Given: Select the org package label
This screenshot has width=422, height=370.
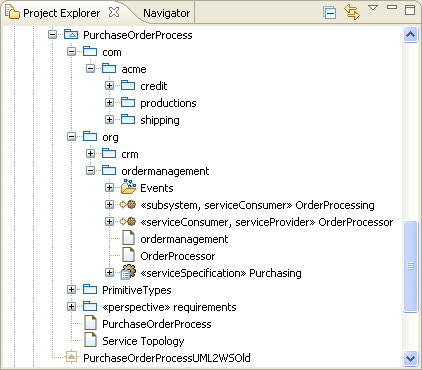Looking at the screenshot, I should [x=110, y=138].
